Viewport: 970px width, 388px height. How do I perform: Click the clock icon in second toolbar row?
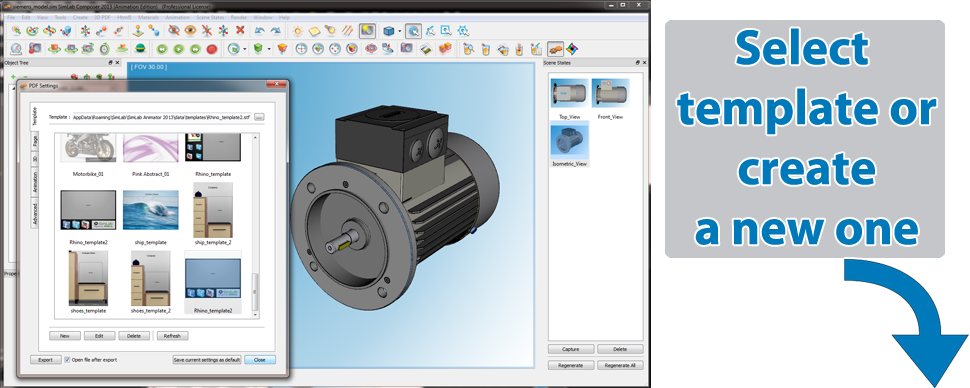[x=17, y=48]
